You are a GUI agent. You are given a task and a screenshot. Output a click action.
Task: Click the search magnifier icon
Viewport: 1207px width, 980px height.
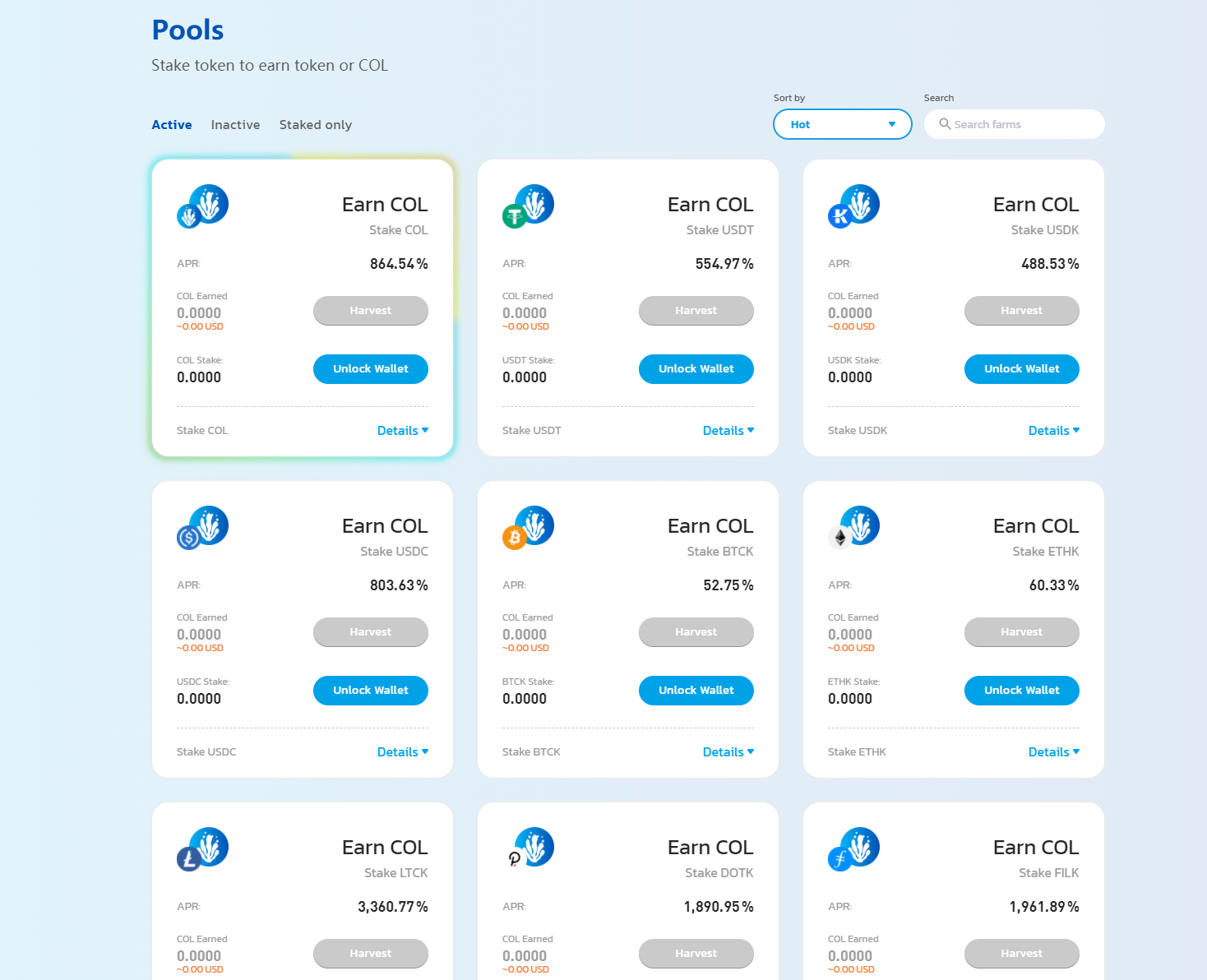click(x=945, y=124)
